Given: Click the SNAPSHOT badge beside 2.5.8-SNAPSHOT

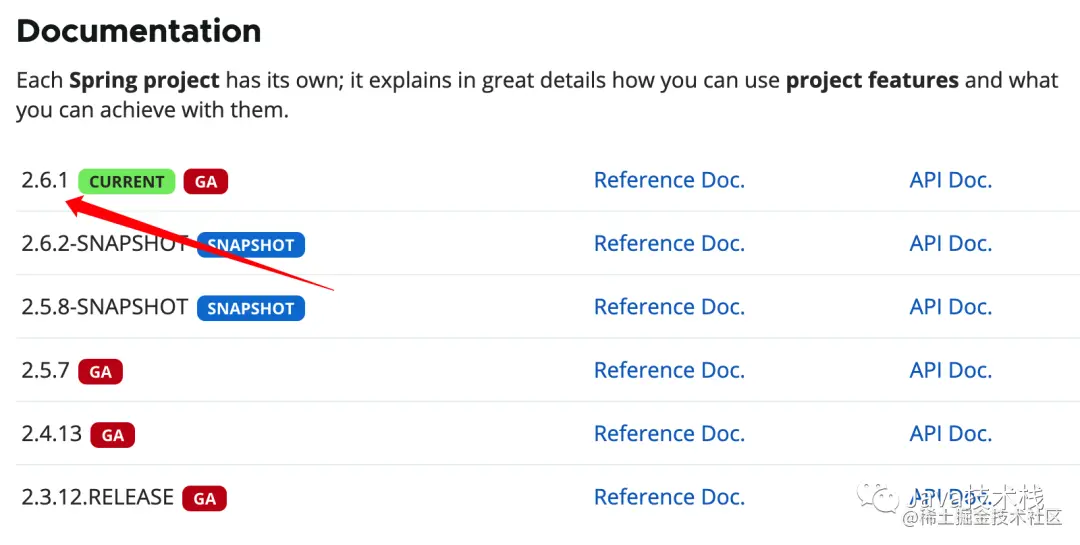Looking at the screenshot, I should 251,308.
